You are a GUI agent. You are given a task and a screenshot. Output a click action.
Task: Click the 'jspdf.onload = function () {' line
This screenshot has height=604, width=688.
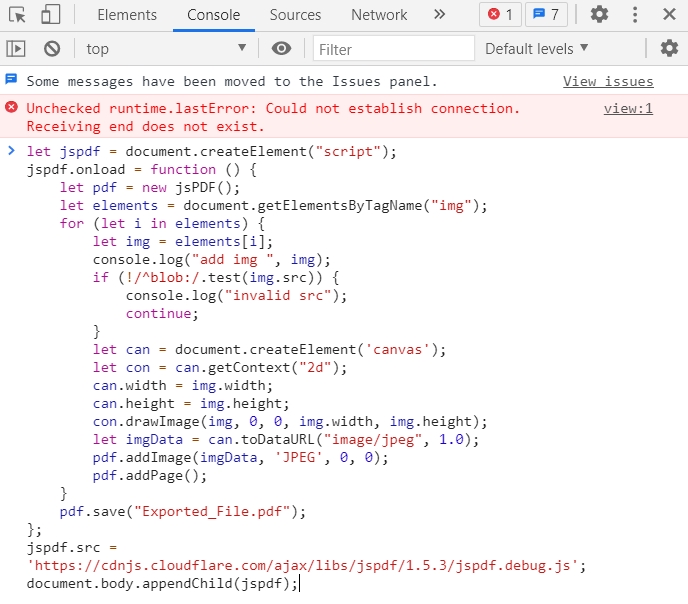click(142, 170)
